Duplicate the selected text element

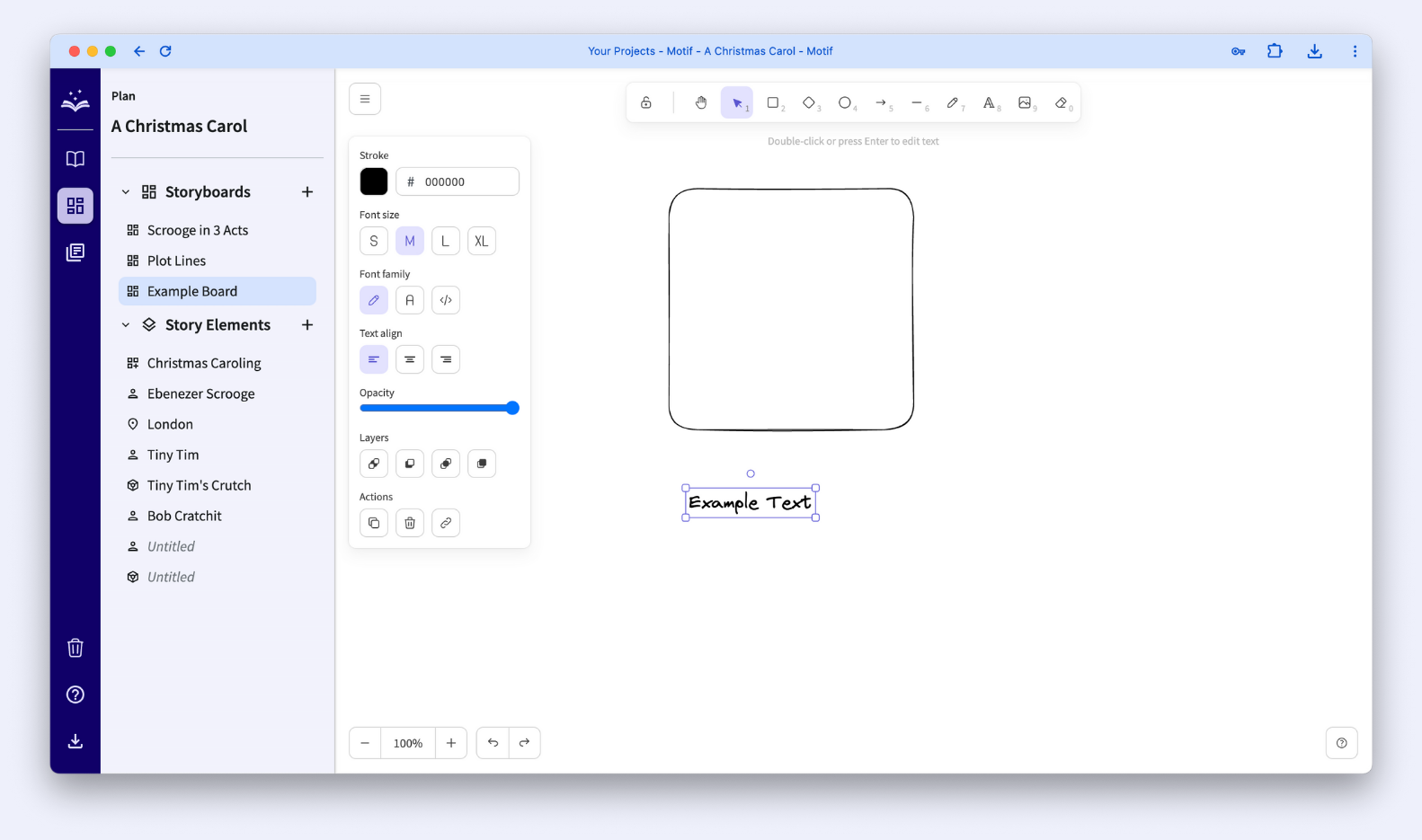point(374,523)
